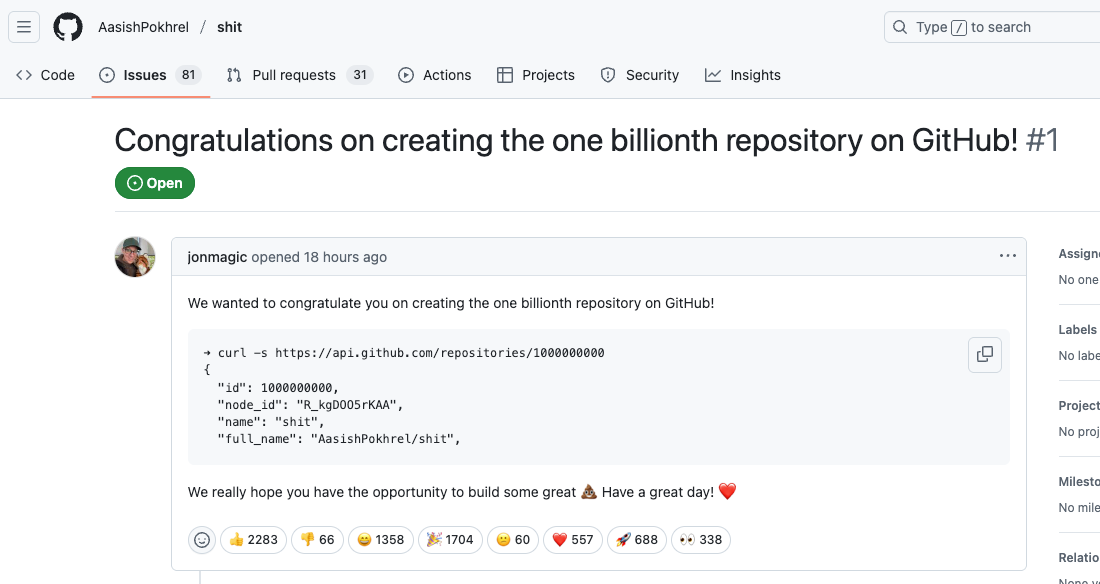Click the Pull requests count badge 31
The image size is (1100, 584).
point(360,75)
